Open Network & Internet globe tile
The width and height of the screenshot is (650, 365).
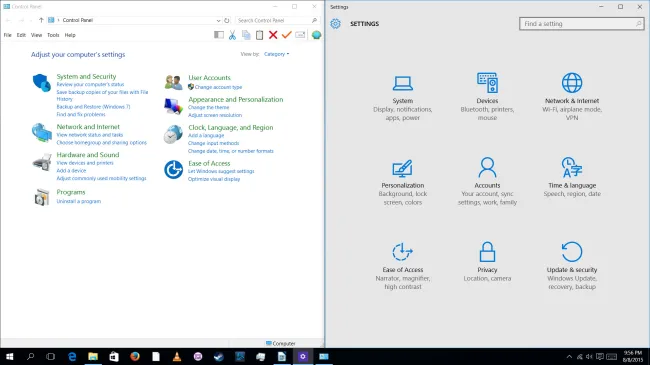572,97
